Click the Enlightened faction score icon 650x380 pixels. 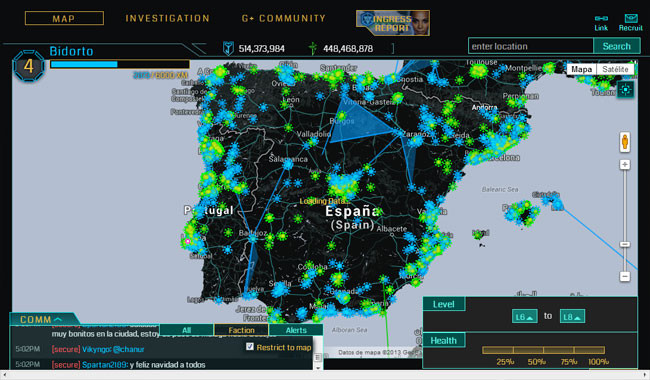pos(313,48)
